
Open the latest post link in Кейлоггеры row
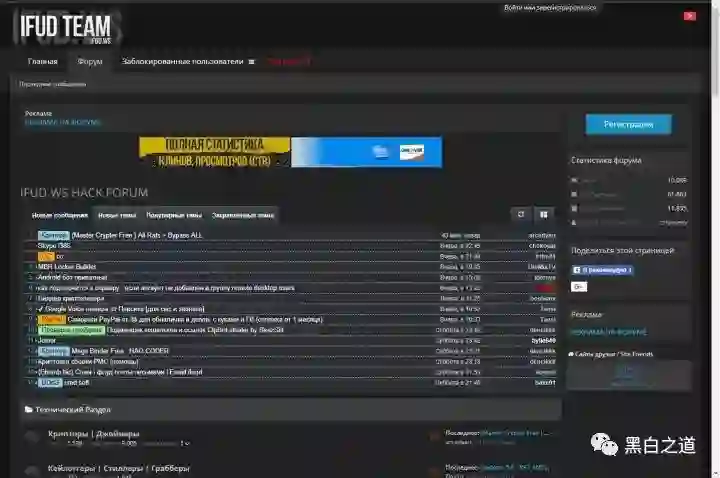pos(514,467)
